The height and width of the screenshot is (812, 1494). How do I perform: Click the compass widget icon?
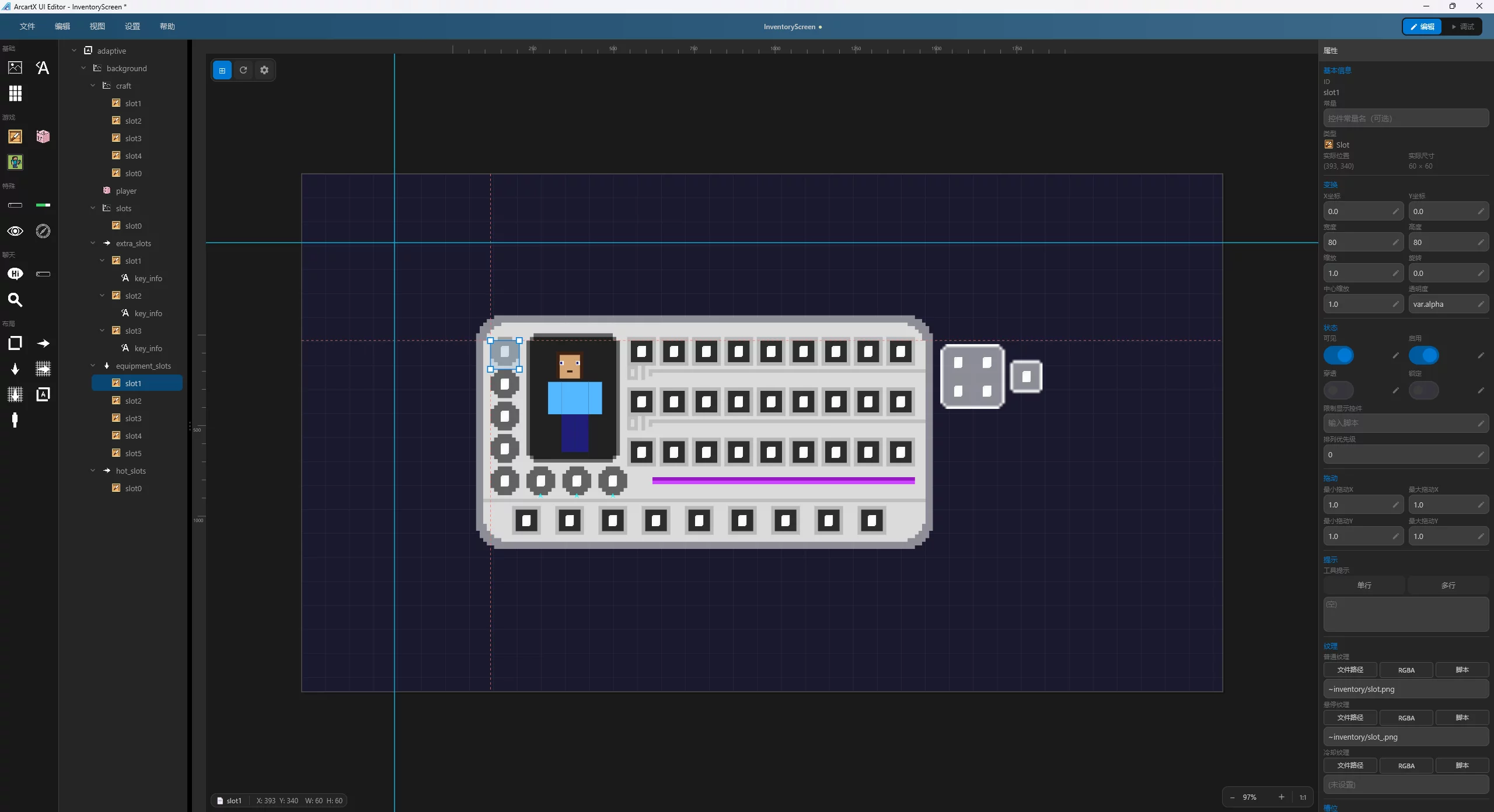[x=43, y=231]
